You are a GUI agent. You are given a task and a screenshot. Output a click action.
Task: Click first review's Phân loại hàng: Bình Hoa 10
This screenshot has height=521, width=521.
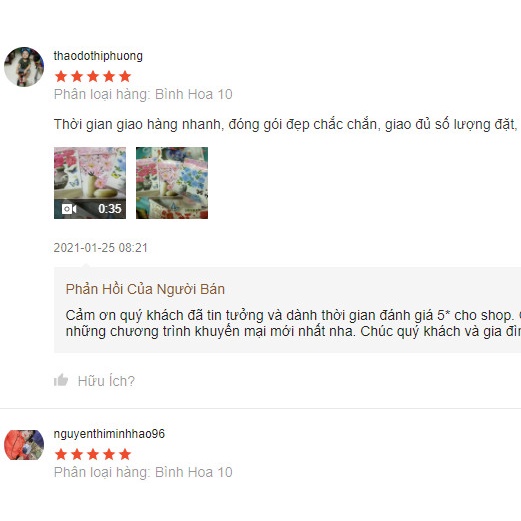143,94
